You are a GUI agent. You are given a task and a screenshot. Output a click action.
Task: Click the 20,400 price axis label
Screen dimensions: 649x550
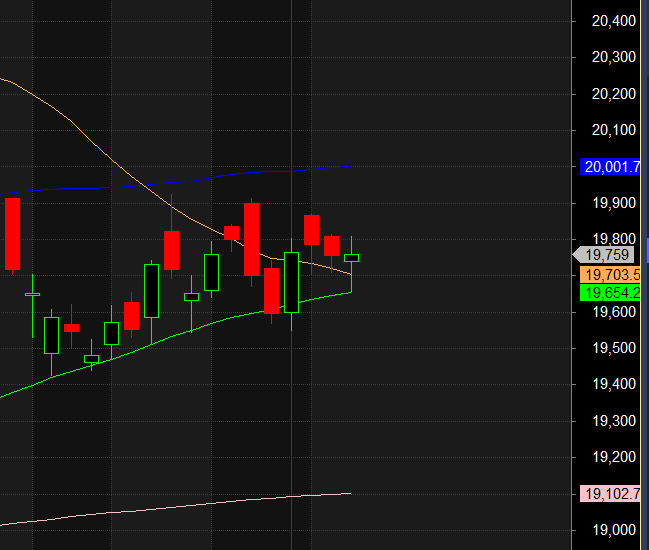614,21
